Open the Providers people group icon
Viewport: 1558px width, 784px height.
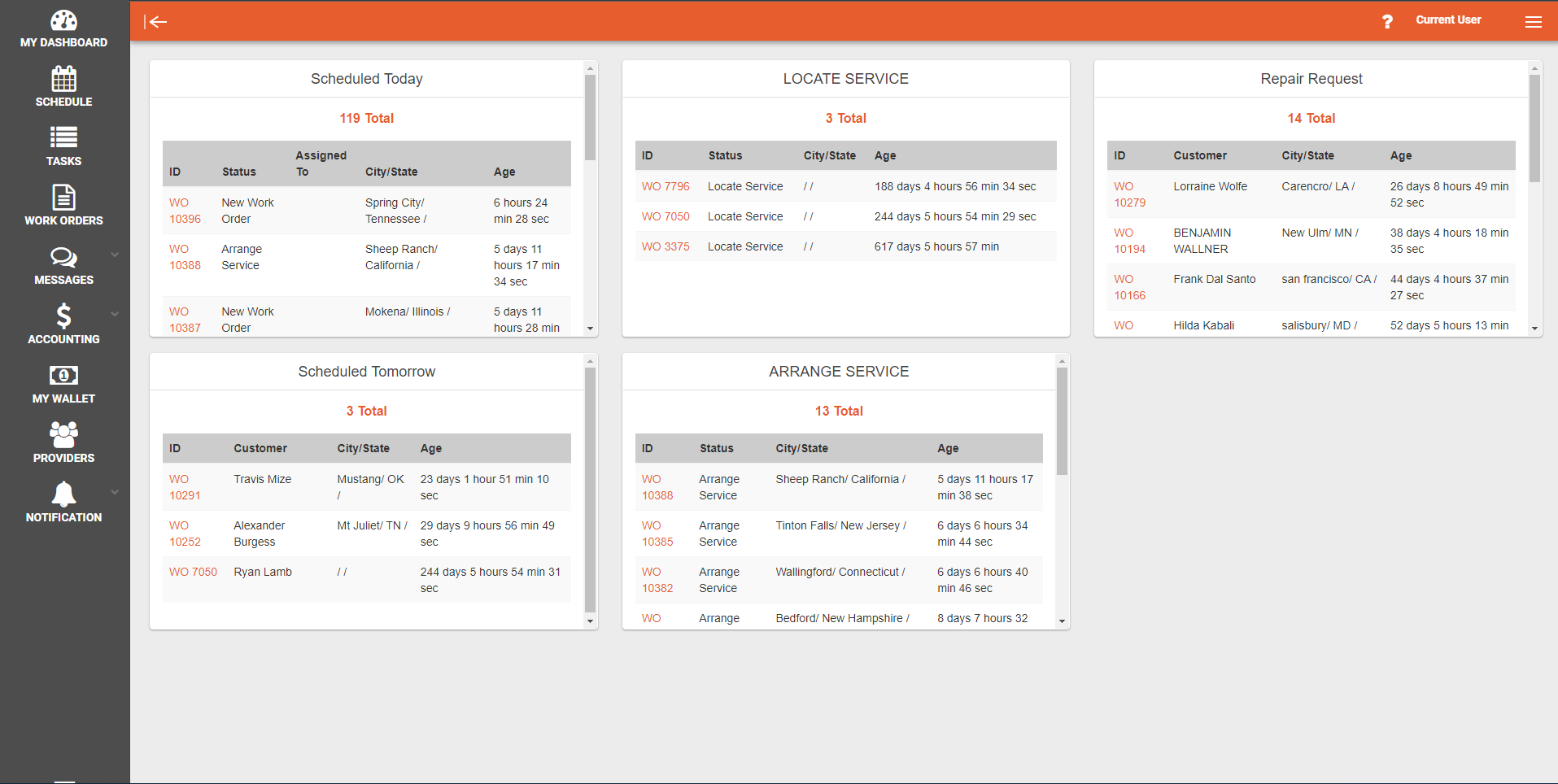pyautogui.click(x=63, y=435)
